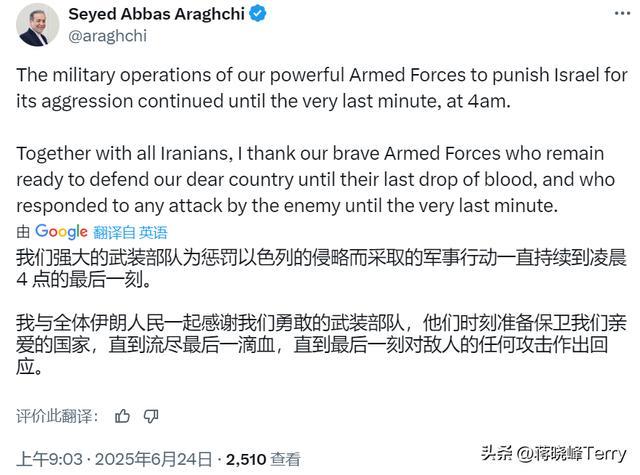Open Seyed Abbas Araghchi's profile picture
This screenshot has width=640, height=475.
point(38,25)
